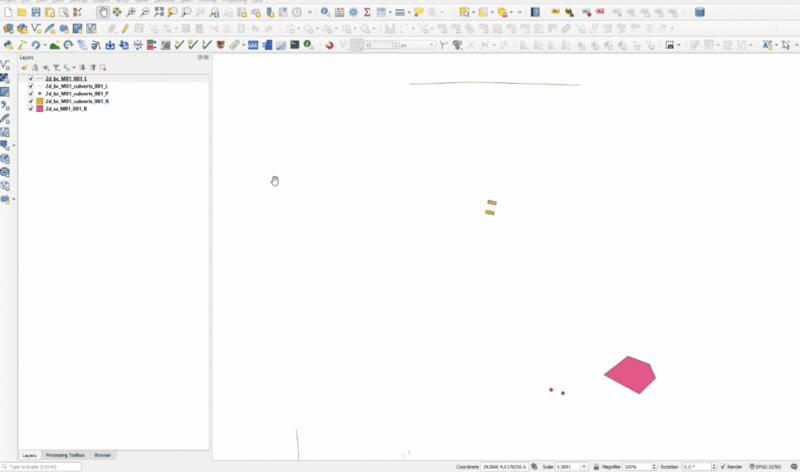
Task: Switch to the Processing Toolbox tab
Action: pos(64,455)
